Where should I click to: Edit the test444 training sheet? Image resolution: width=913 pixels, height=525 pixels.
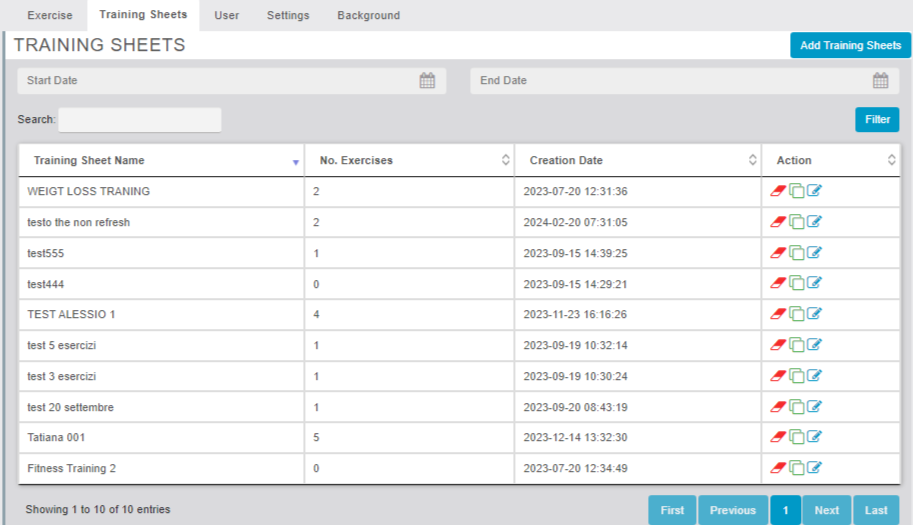pyautogui.click(x=814, y=284)
